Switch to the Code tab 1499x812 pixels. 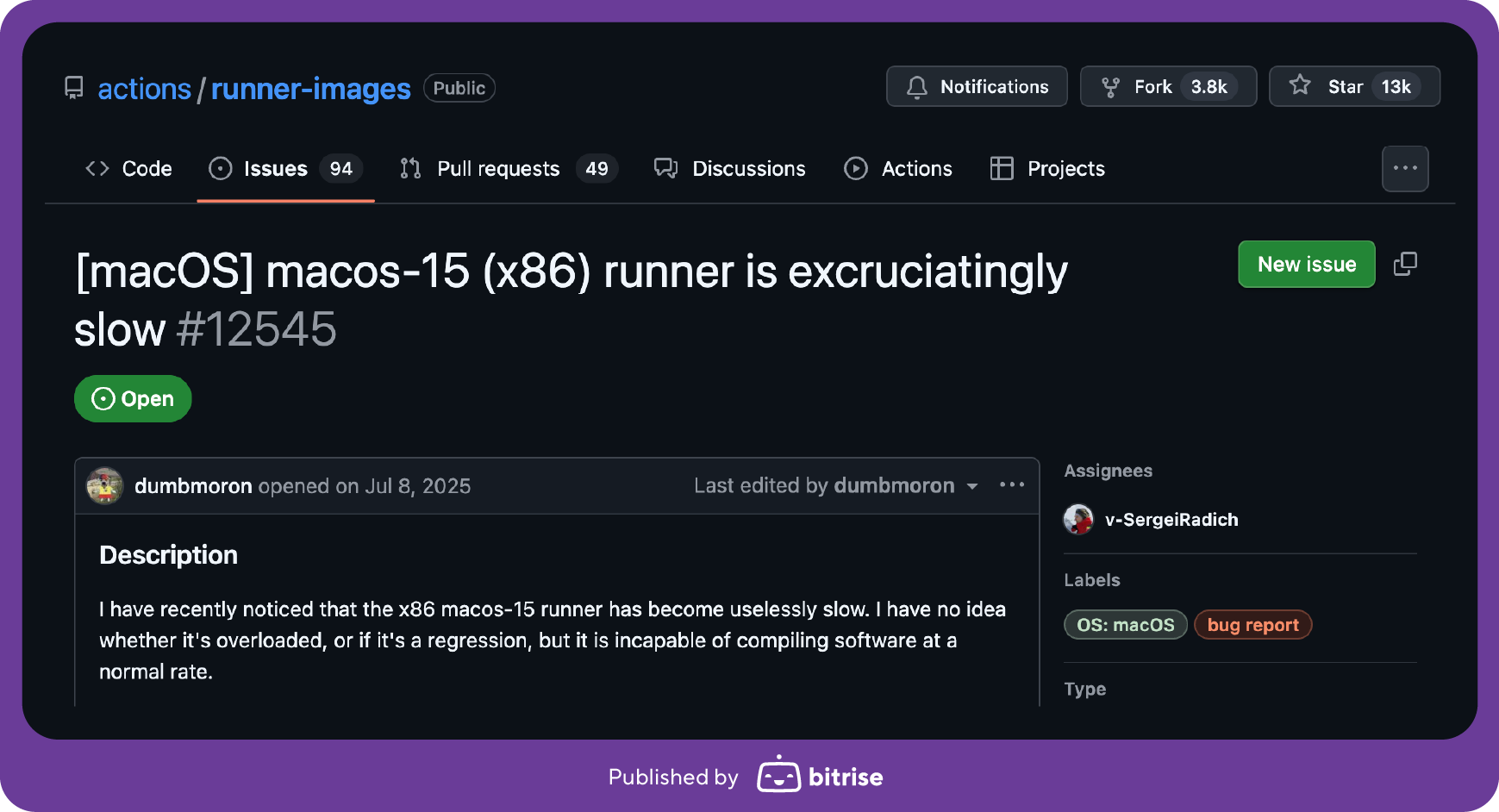pyautogui.click(x=128, y=169)
